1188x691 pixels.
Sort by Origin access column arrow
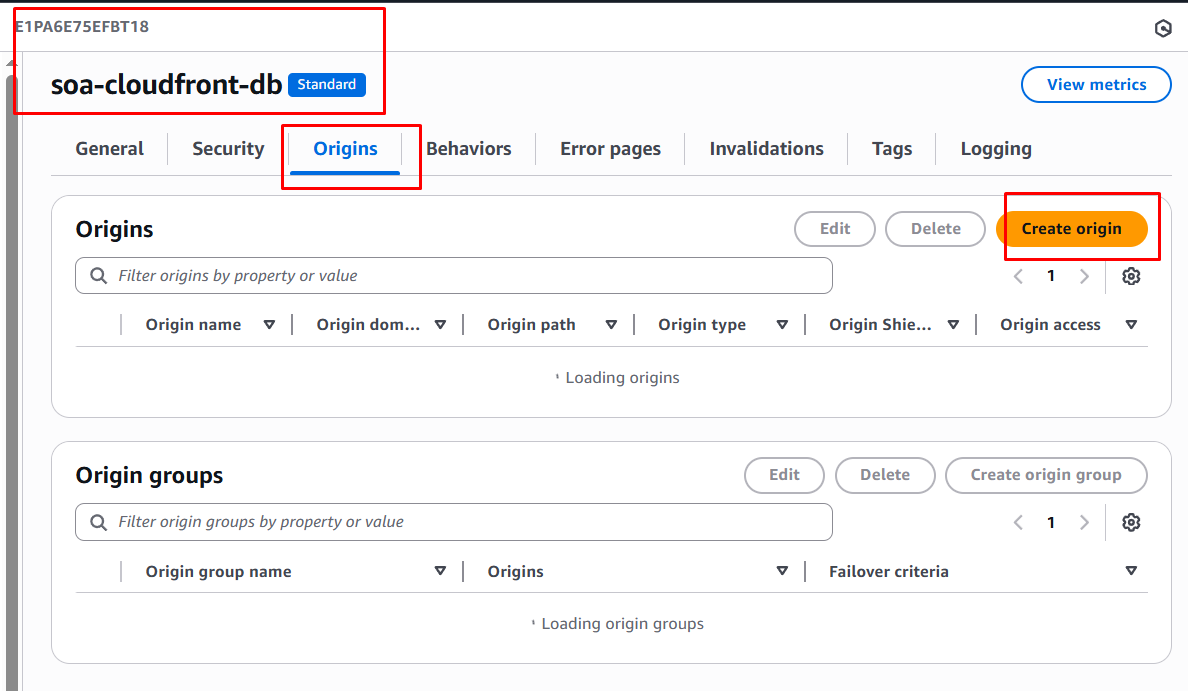[x=1131, y=325]
